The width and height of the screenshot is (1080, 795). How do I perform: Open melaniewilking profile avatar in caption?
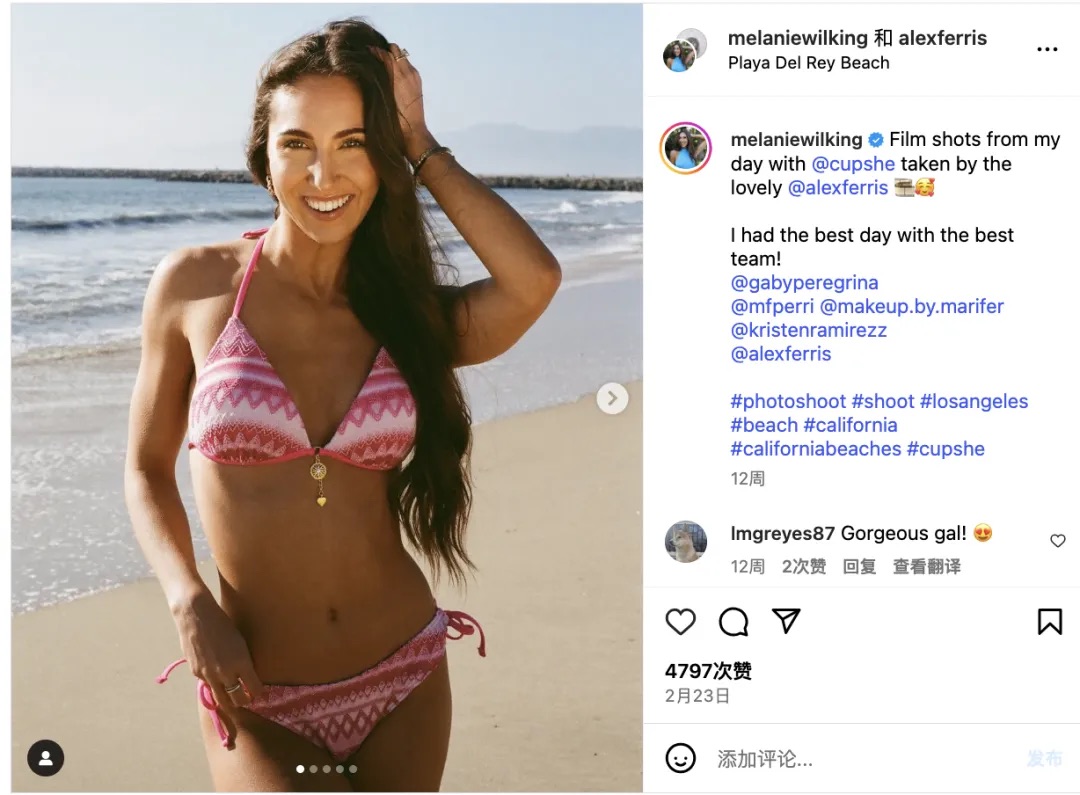[685, 148]
